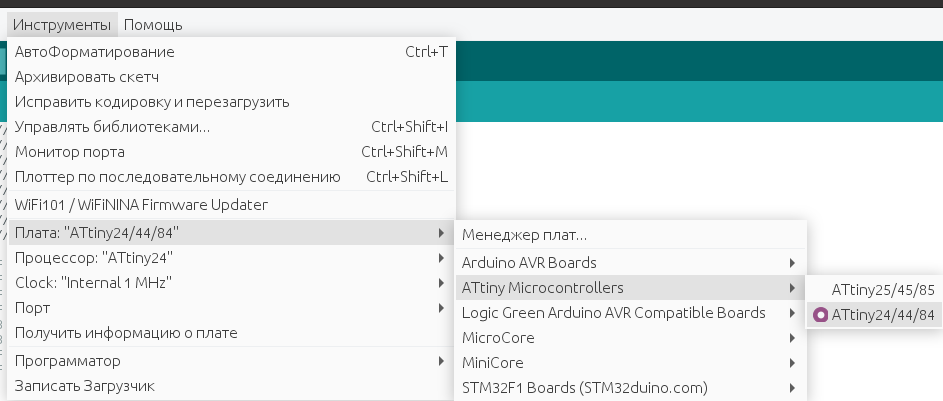Expand STM32F1 Boards (STM32duino.com) submenu
This screenshot has width=943, height=401.
(584, 388)
